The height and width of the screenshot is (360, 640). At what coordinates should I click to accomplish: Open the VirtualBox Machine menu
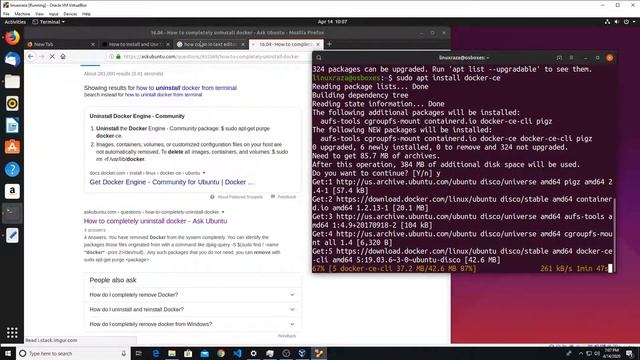(x=22, y=14)
